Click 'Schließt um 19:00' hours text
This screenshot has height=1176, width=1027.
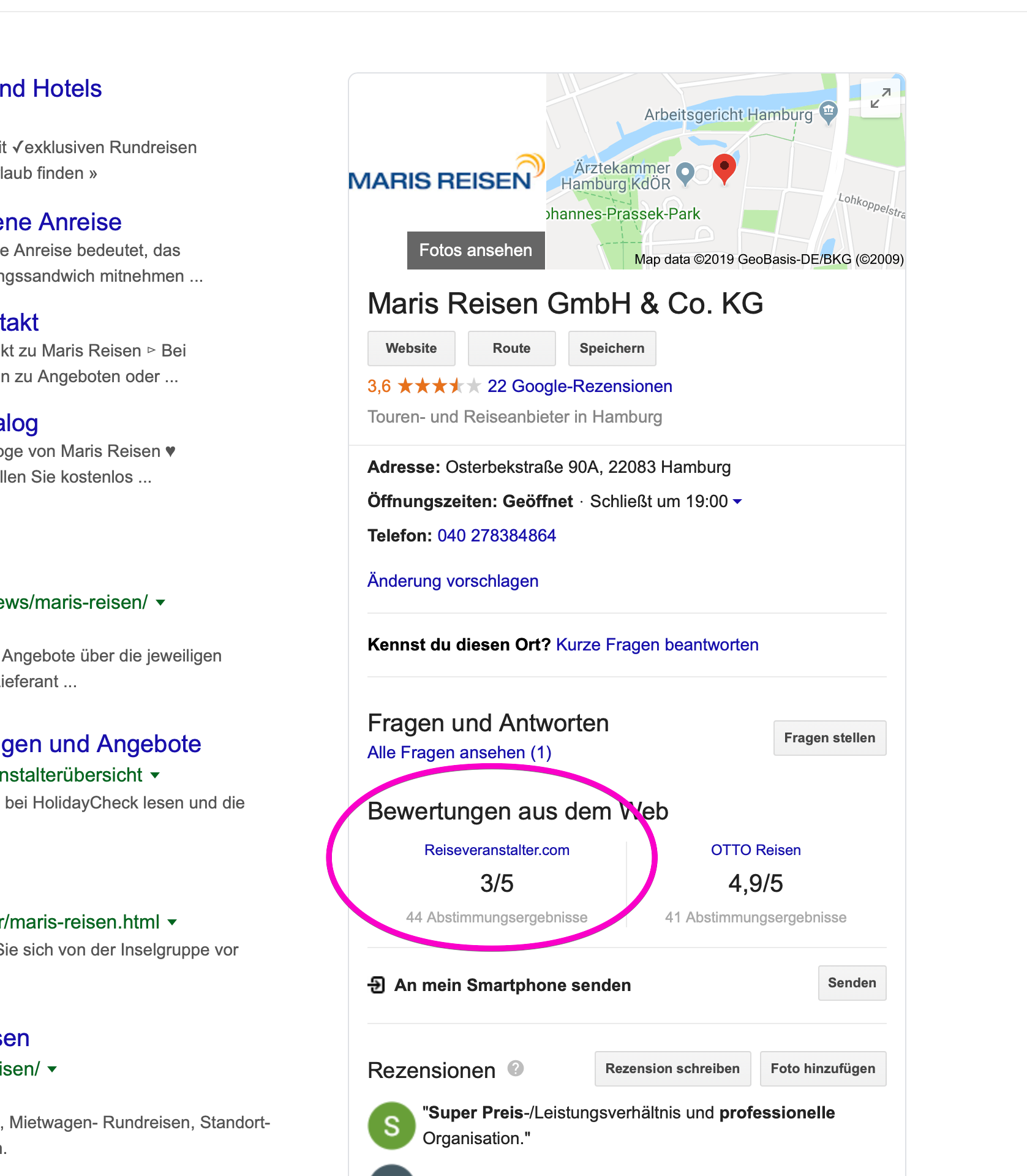pos(659,502)
